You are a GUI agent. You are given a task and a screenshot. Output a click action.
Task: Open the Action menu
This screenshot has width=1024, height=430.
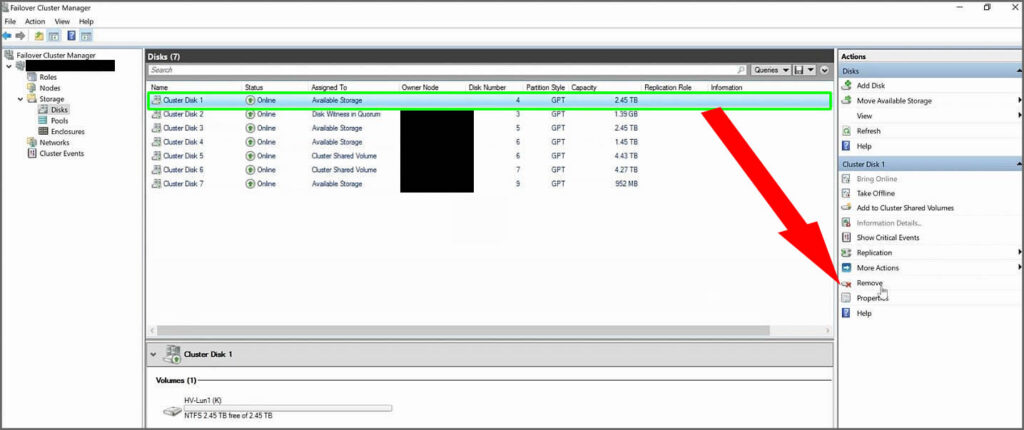pos(35,22)
